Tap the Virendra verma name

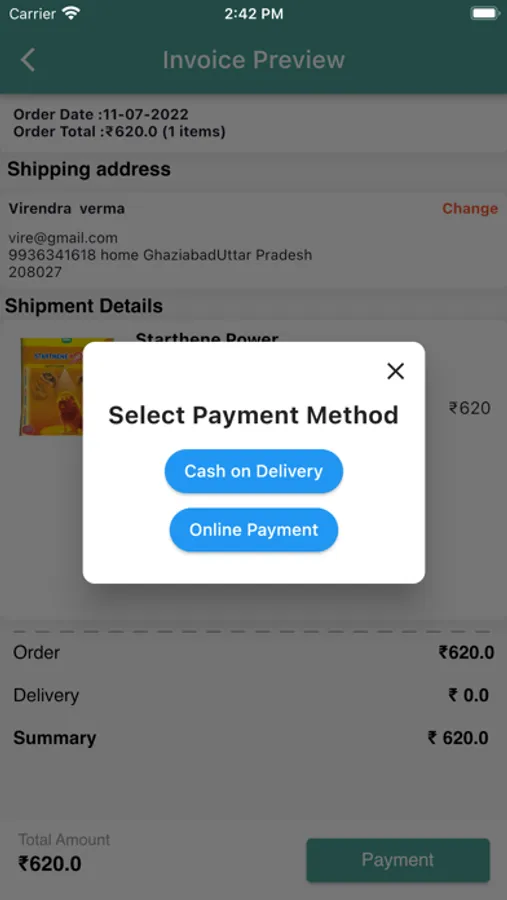point(67,208)
